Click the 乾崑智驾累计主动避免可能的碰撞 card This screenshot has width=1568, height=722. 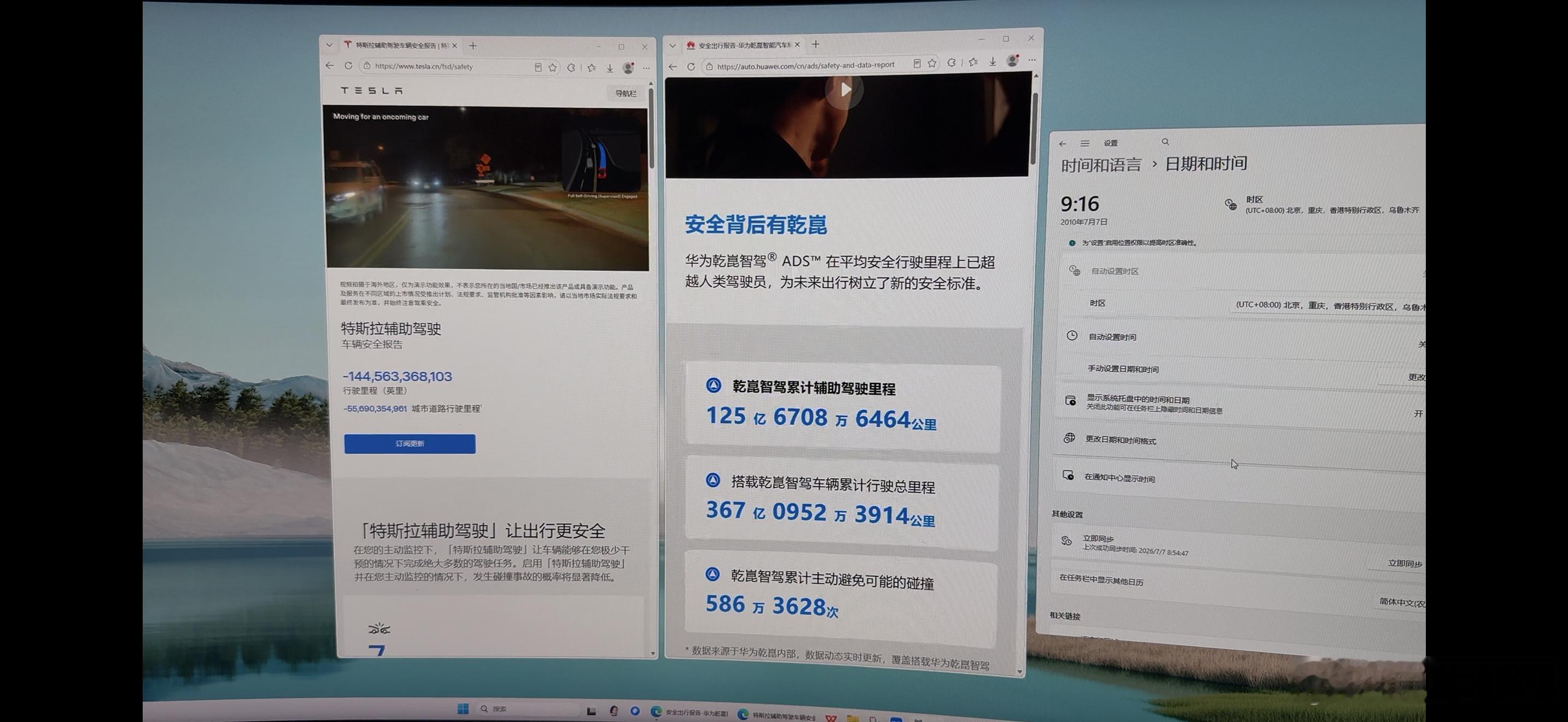[841, 599]
